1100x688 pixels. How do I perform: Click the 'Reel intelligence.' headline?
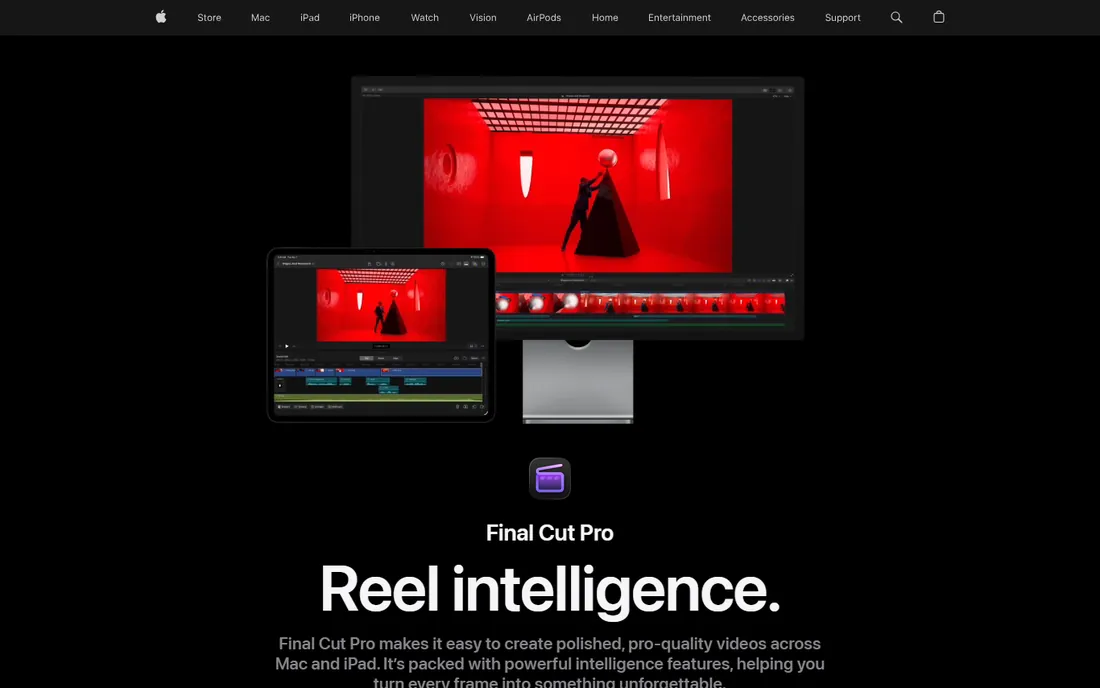point(549,590)
